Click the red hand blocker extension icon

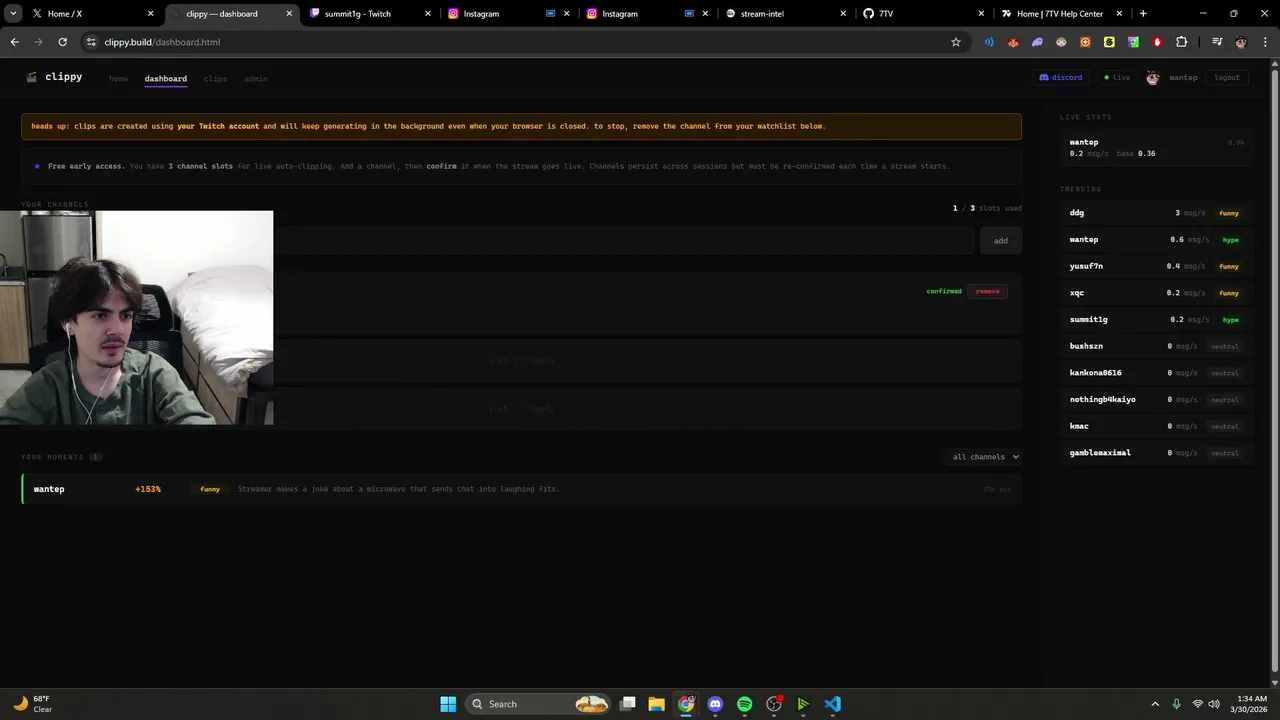point(1157,42)
